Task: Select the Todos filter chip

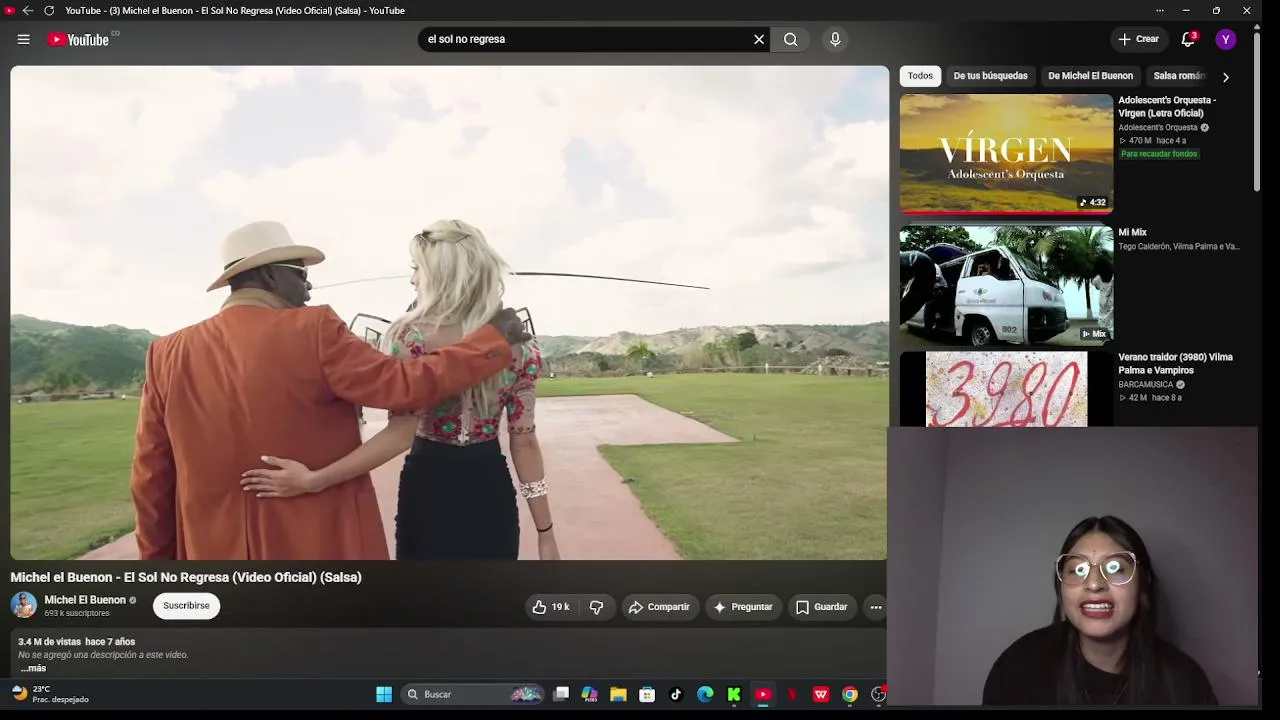Action: point(920,76)
